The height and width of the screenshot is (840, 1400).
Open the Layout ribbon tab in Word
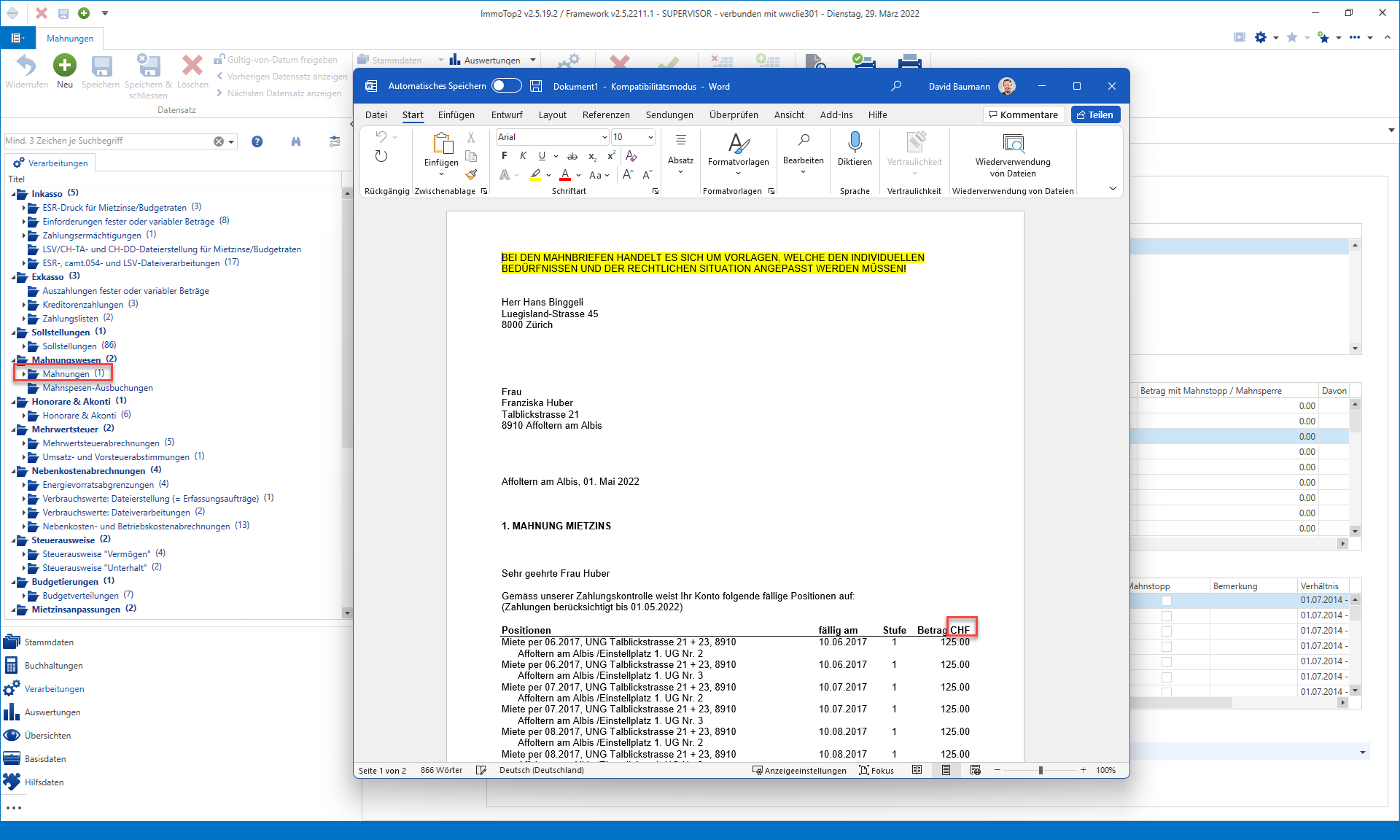[x=552, y=114]
